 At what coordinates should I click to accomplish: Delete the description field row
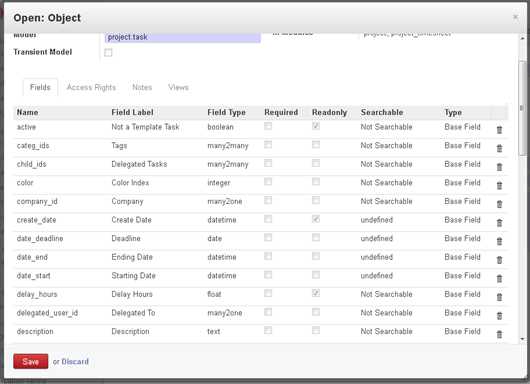tap(499, 334)
